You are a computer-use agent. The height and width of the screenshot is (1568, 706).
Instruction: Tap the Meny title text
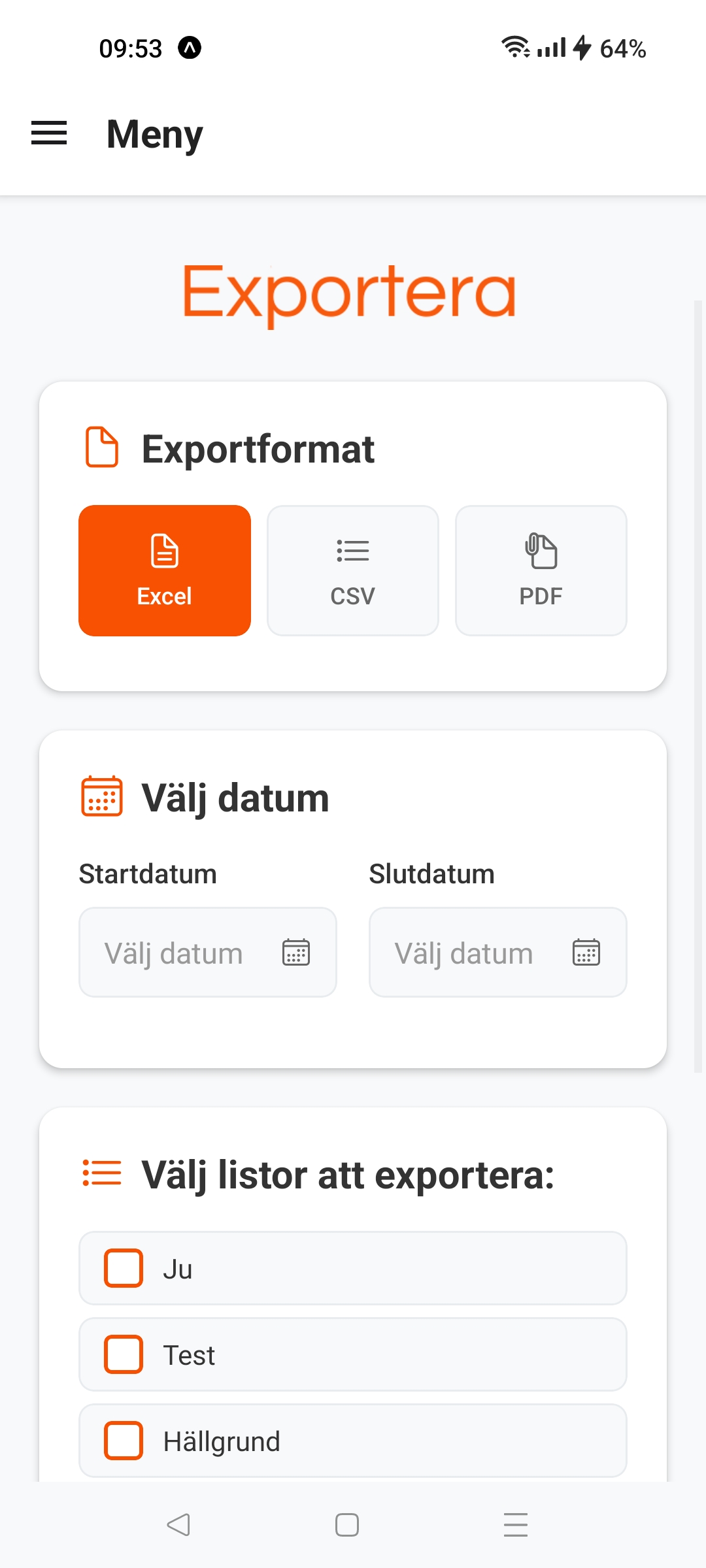point(155,134)
